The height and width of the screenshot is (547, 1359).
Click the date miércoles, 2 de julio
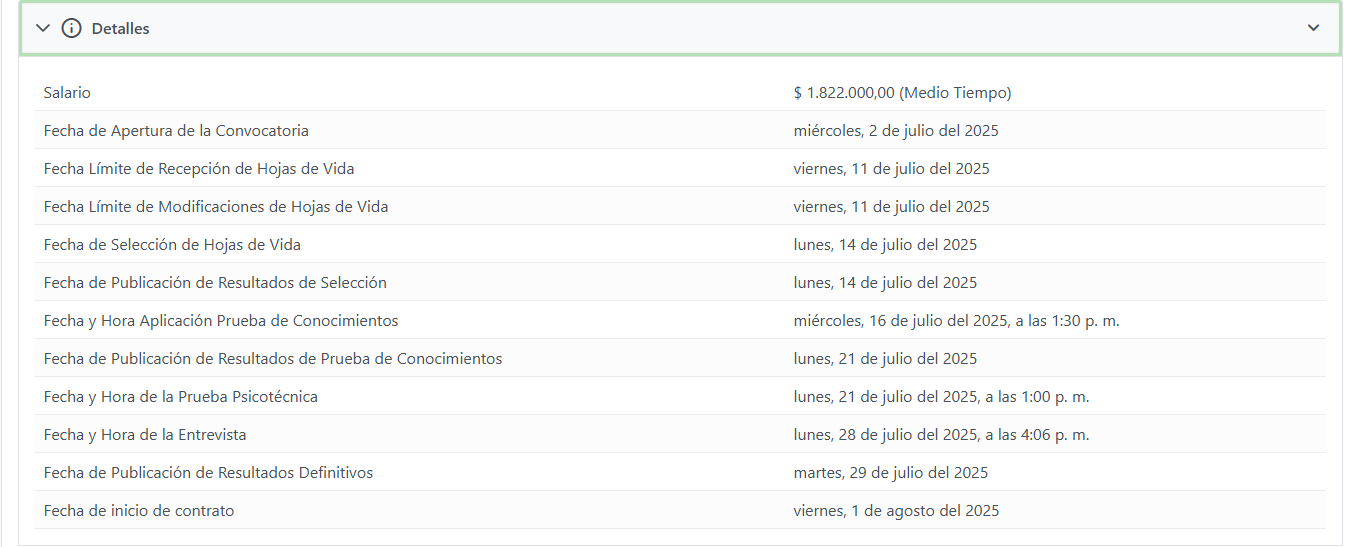[895, 131]
